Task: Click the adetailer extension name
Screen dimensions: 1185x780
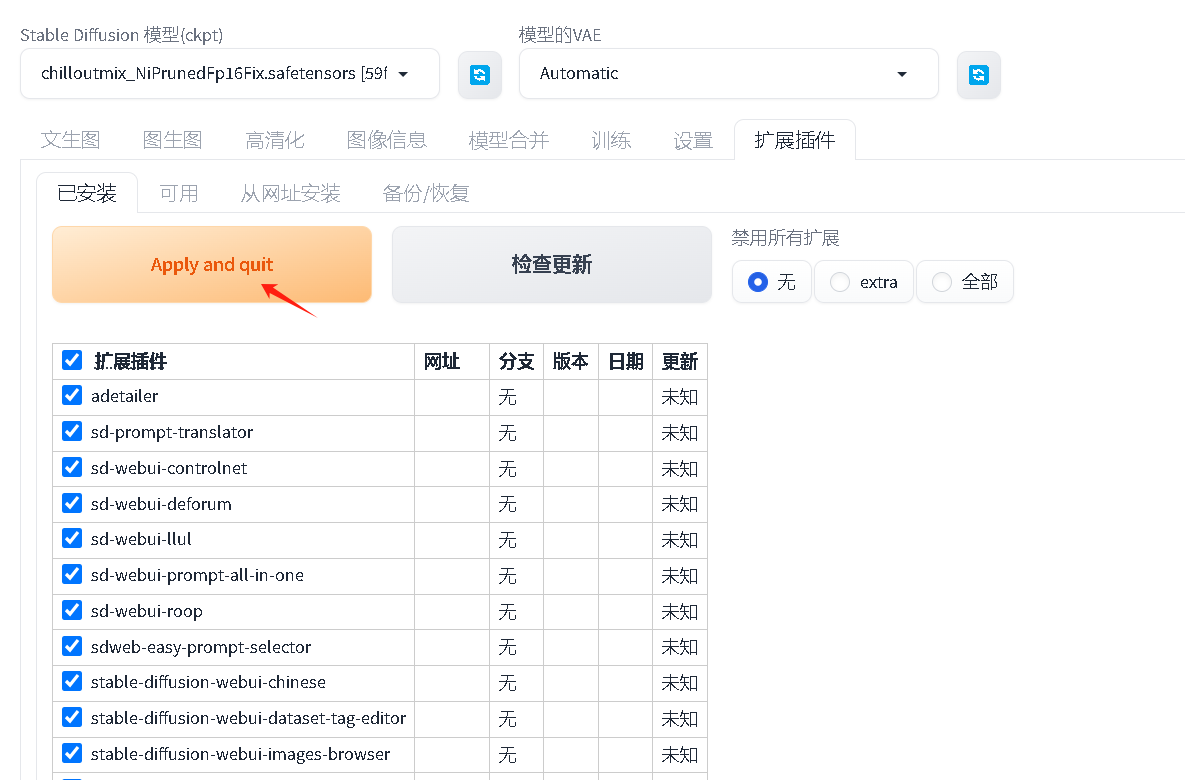Action: (125, 396)
